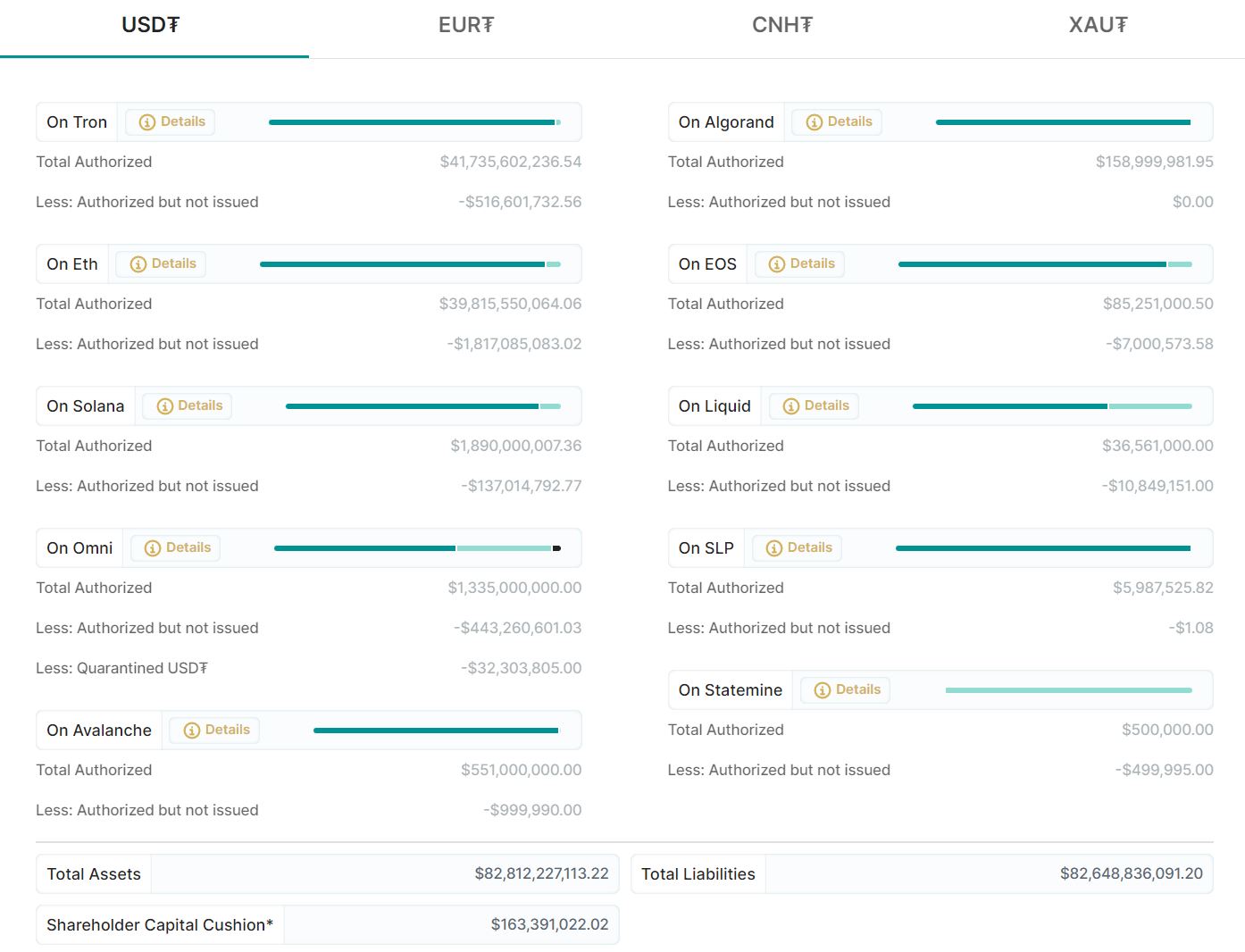Select the On Avalanche label
The height and width of the screenshot is (952, 1245).
point(99,731)
